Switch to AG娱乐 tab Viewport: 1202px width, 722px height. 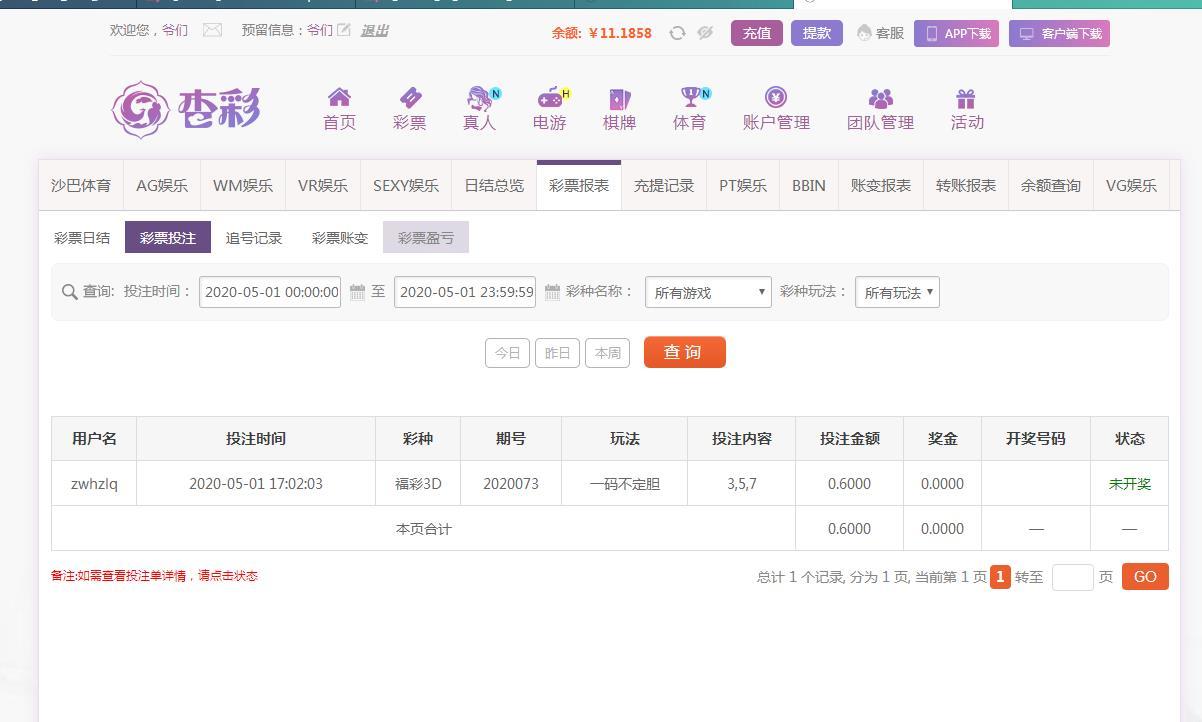coord(162,185)
